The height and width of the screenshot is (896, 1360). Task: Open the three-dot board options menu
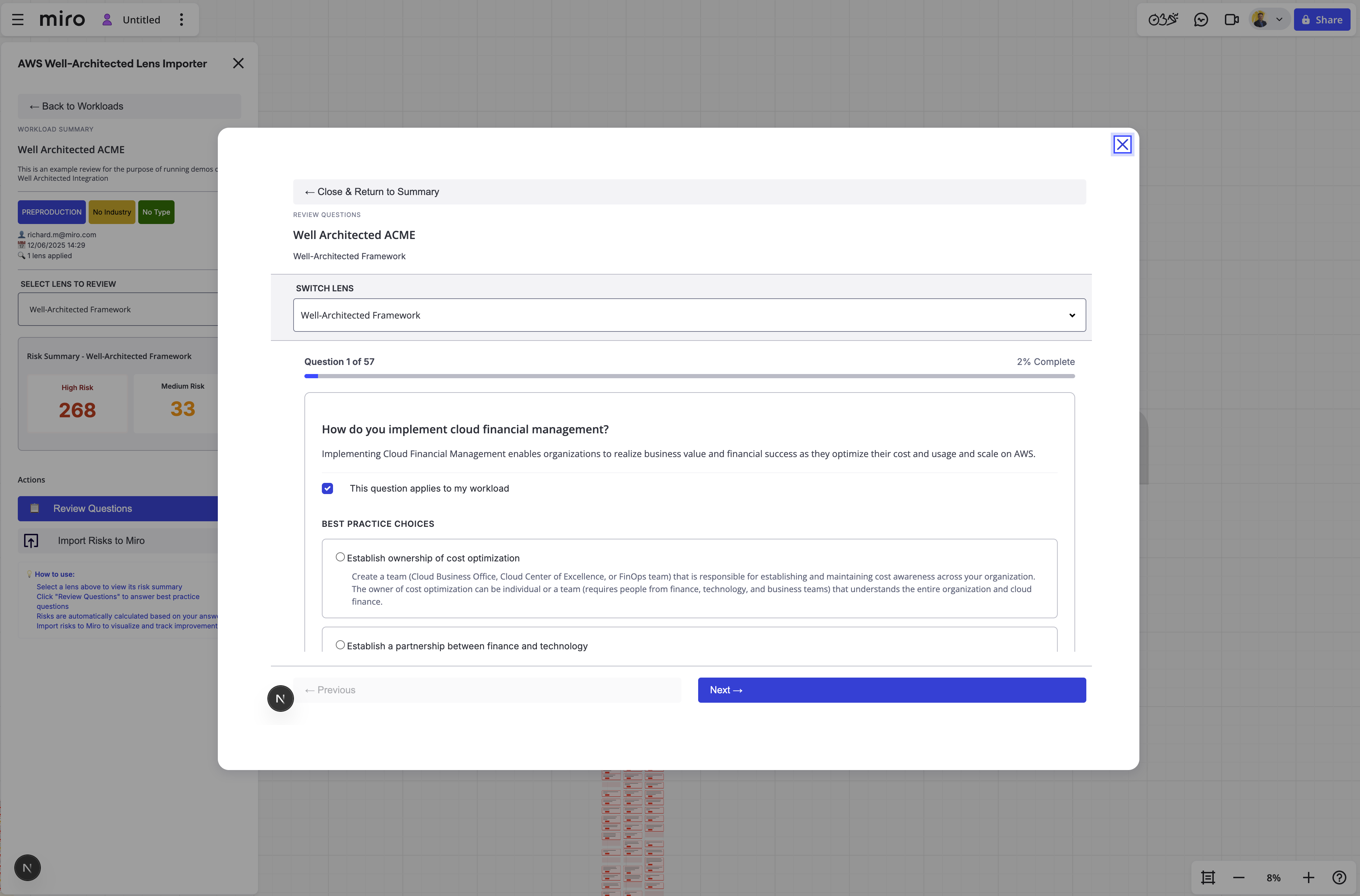tap(181, 19)
